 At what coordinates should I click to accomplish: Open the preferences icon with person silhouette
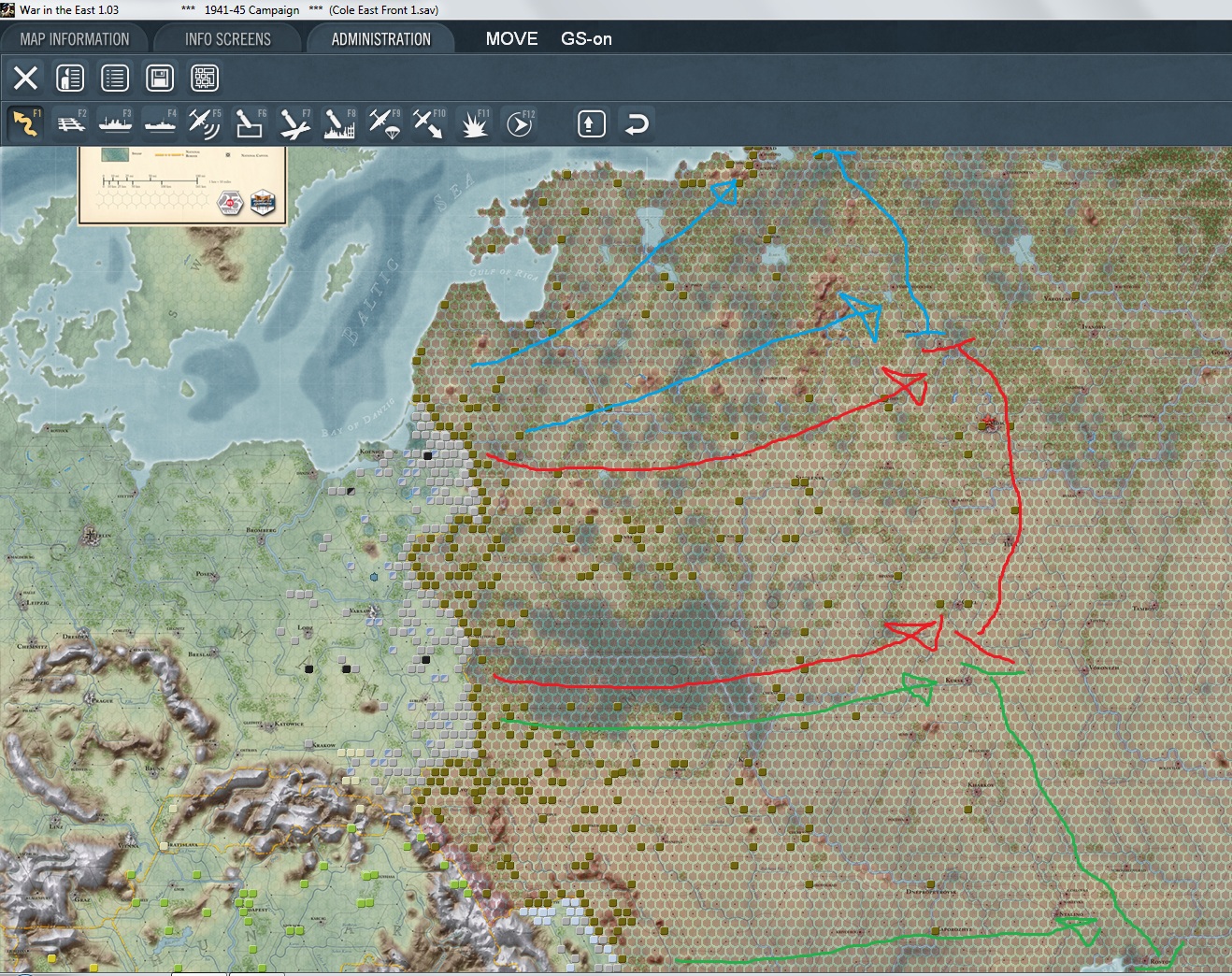[70, 78]
